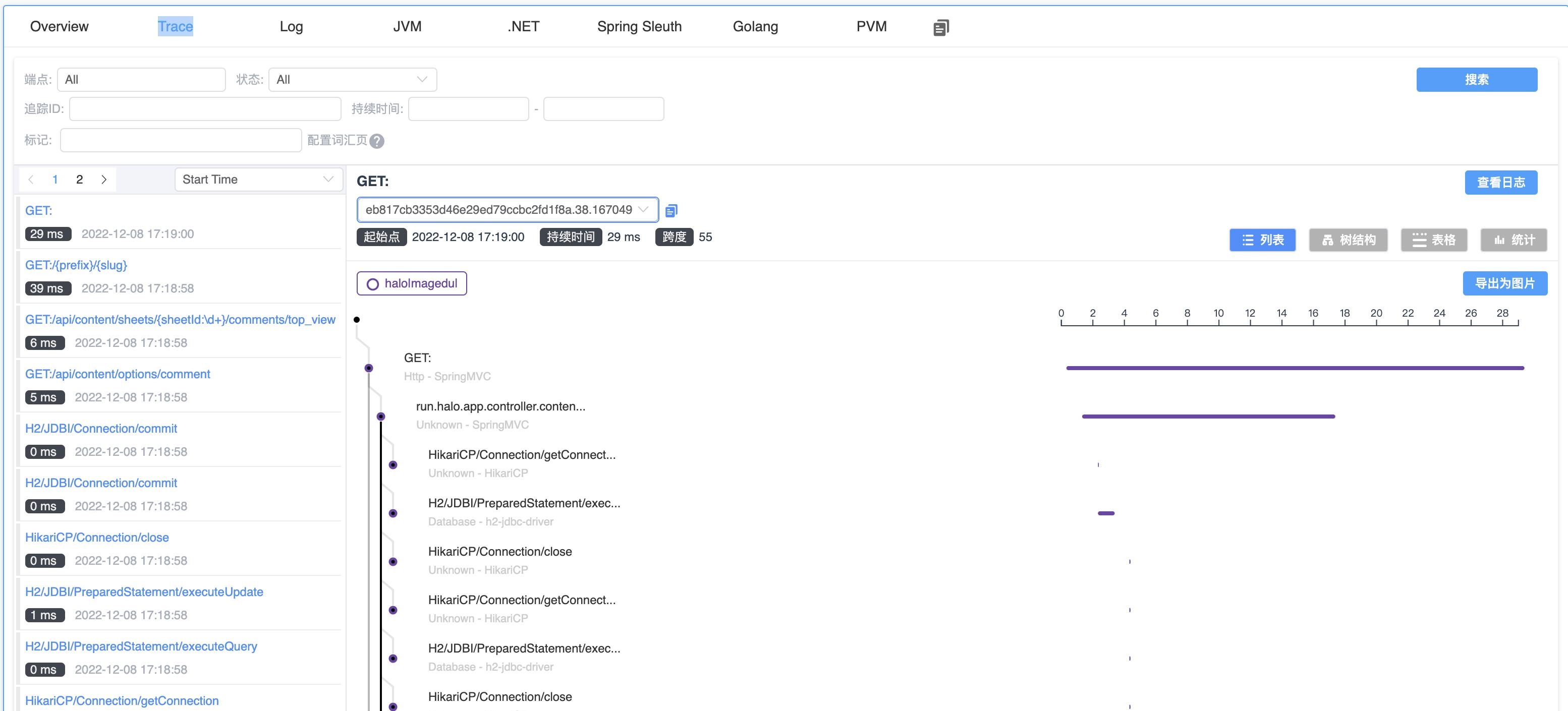The height and width of the screenshot is (711, 1568).
Task: Go to previous page of trace list
Action: (x=31, y=180)
